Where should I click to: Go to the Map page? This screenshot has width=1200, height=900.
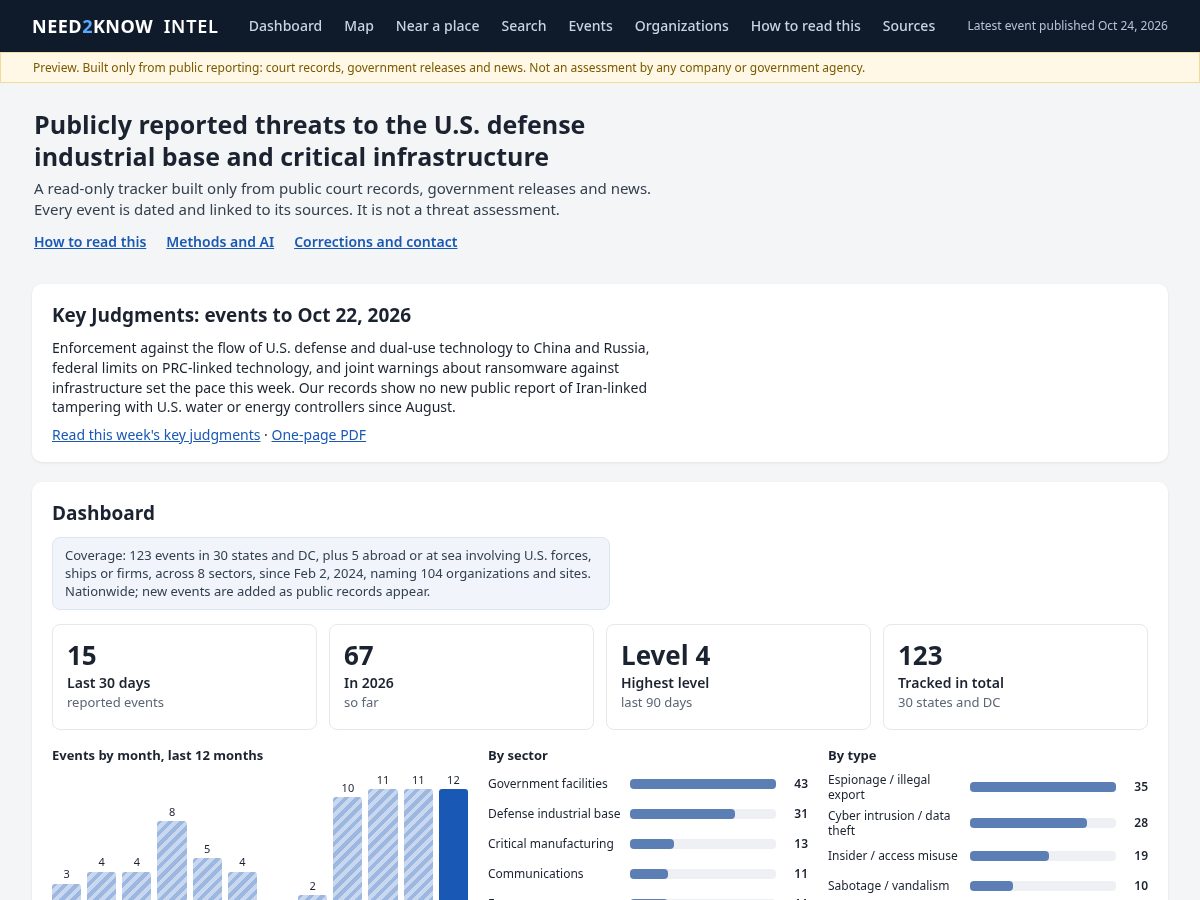(359, 26)
